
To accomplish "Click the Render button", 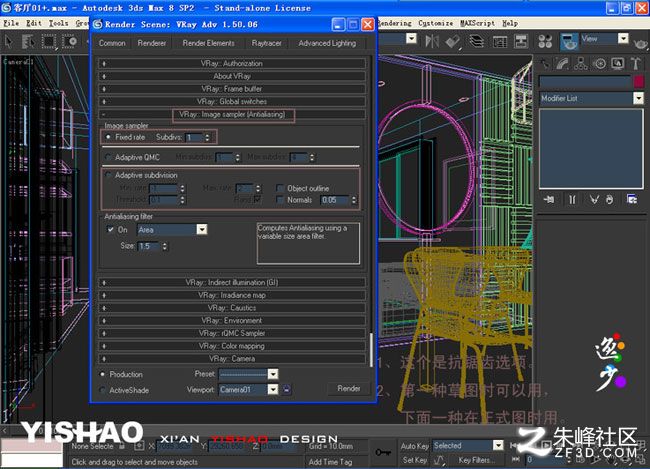I will 349,389.
